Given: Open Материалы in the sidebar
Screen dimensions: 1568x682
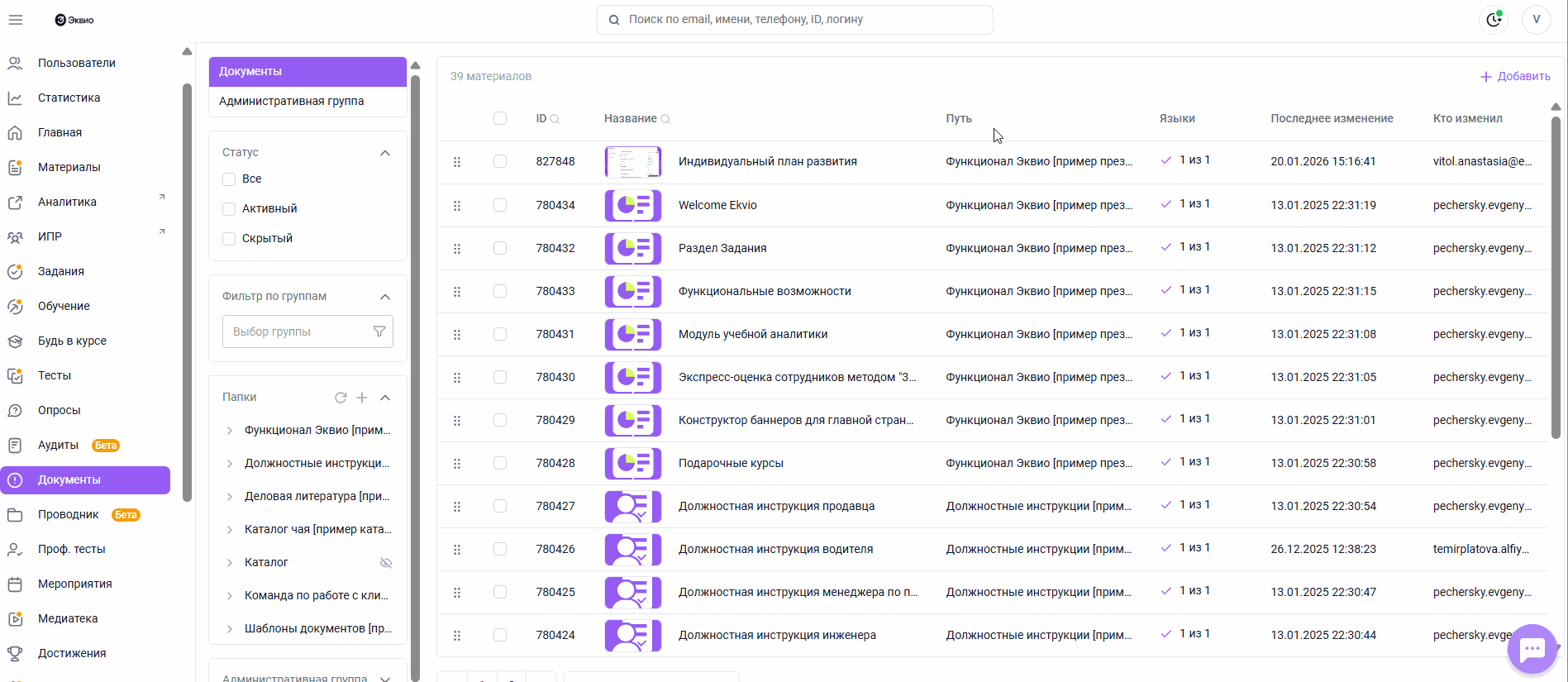Looking at the screenshot, I should pyautogui.click(x=69, y=167).
